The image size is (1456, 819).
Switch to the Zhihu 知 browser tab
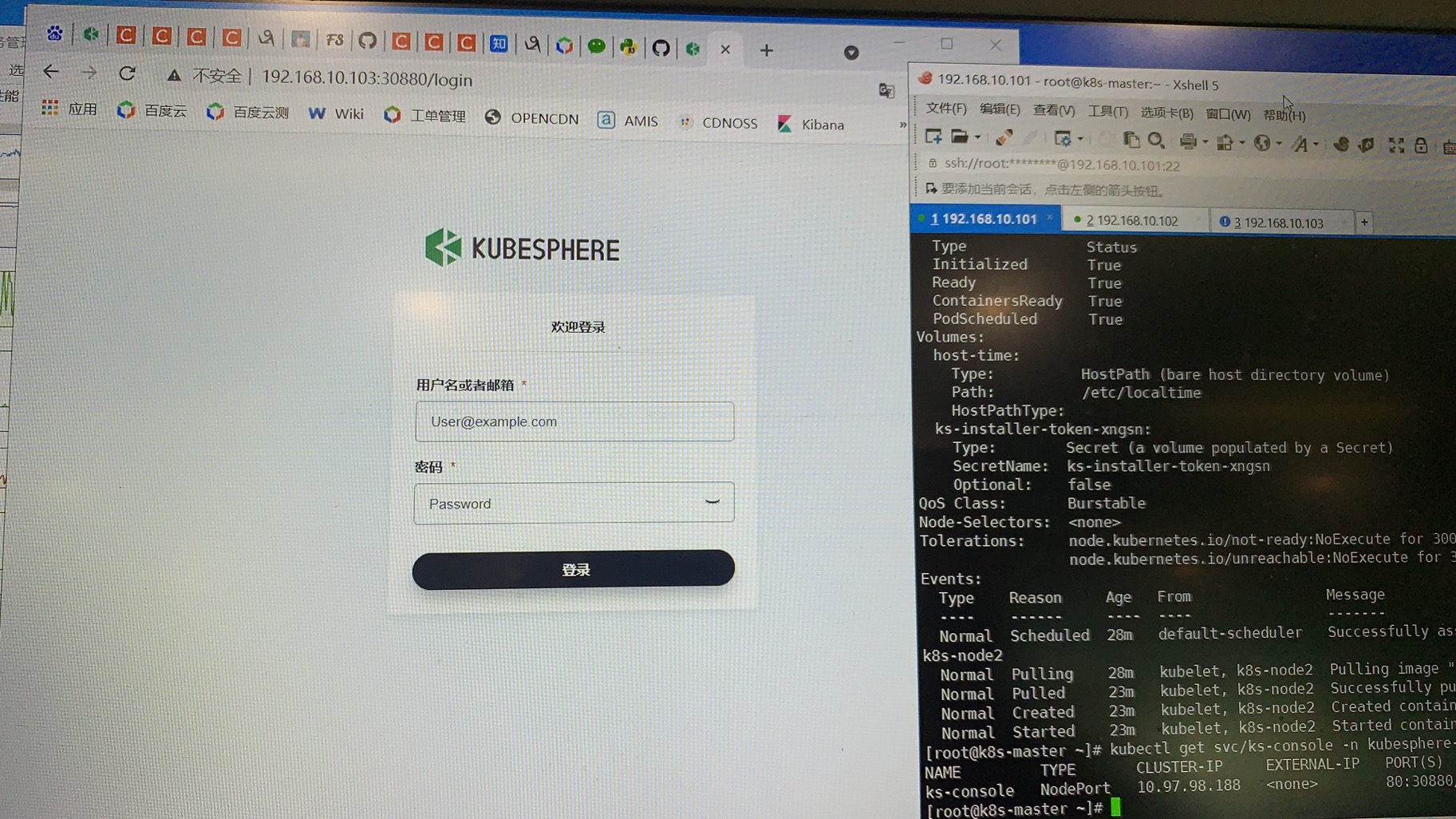499,43
